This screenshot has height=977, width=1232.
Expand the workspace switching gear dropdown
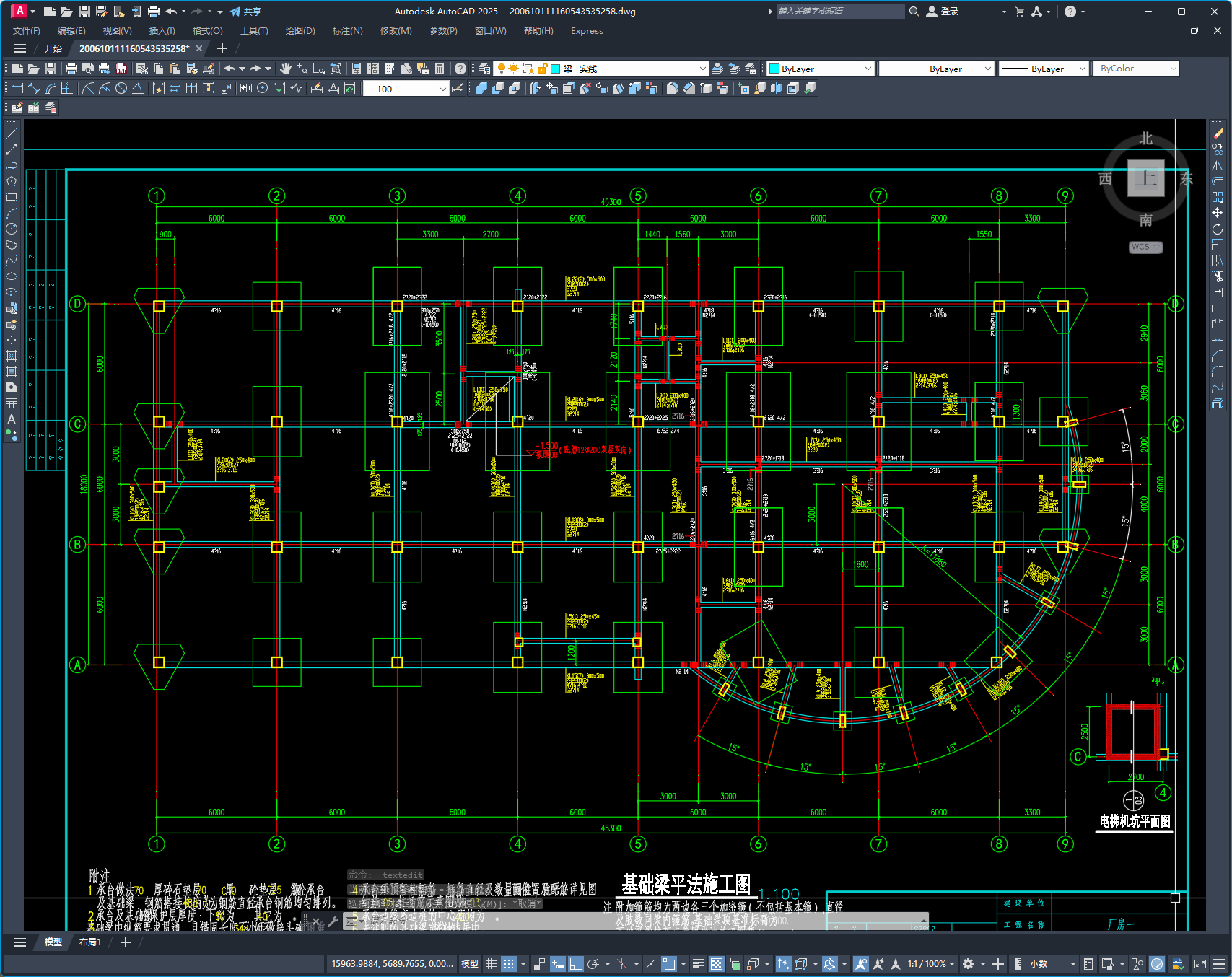pyautogui.click(x=982, y=964)
